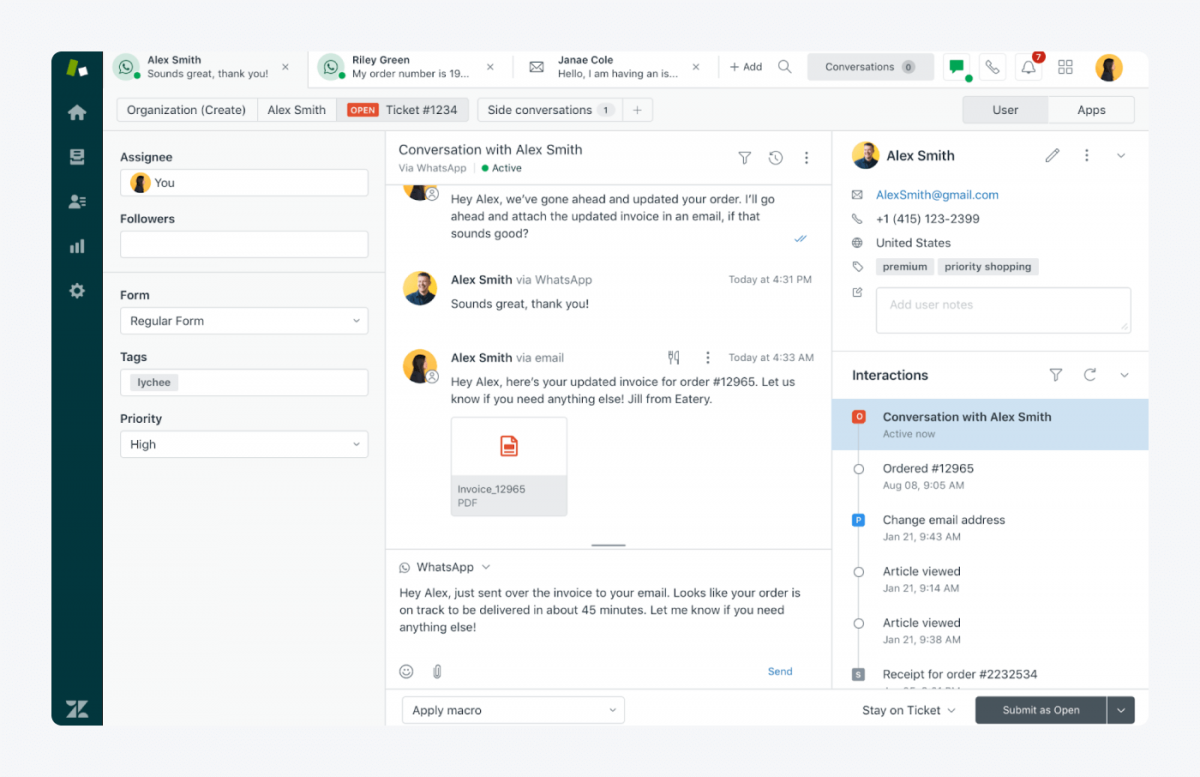The image size is (1200, 777).
Task: Filter Interactions with funnel icon
Action: tap(1056, 375)
